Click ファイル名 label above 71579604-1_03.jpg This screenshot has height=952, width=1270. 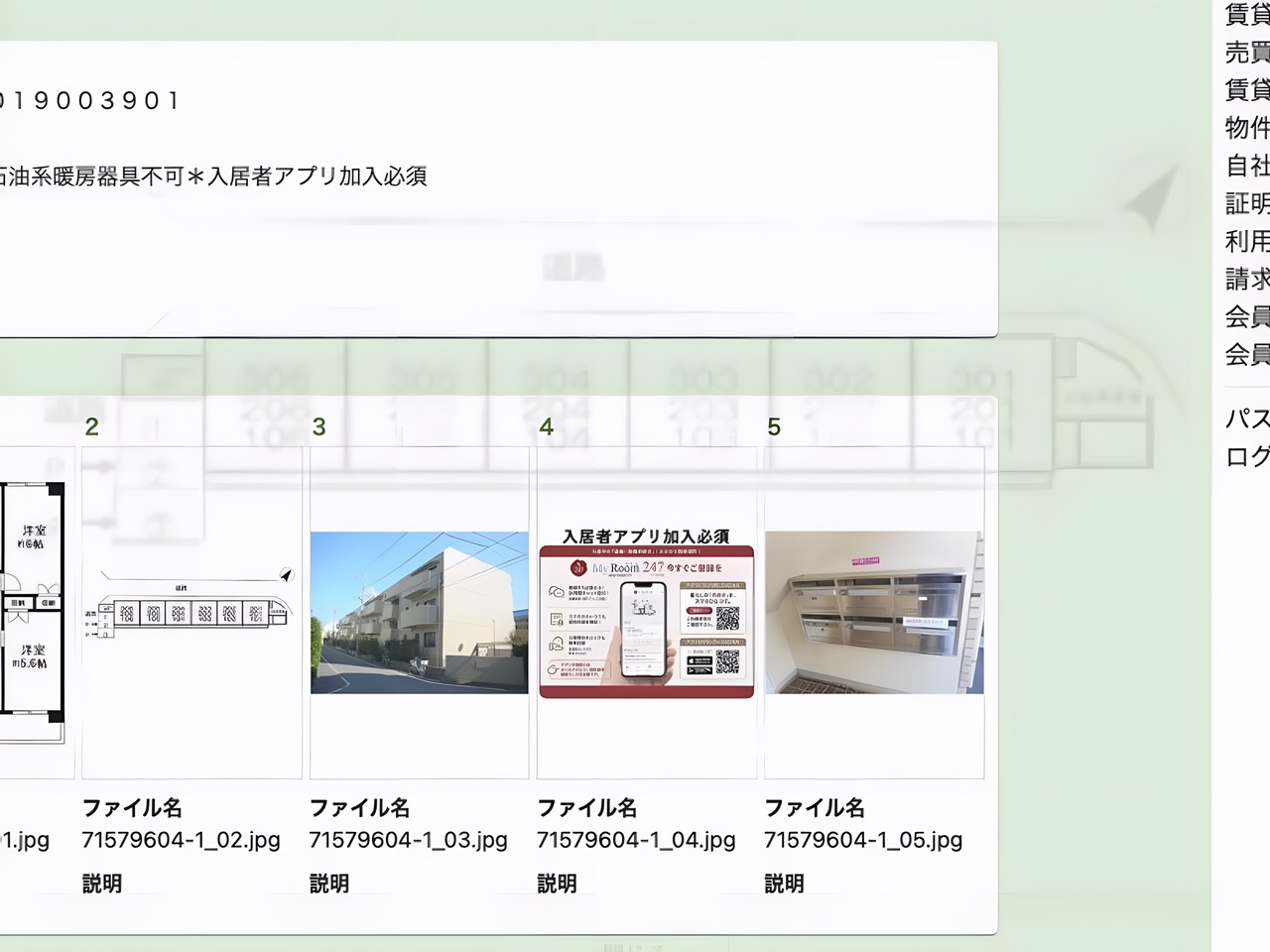[359, 808]
